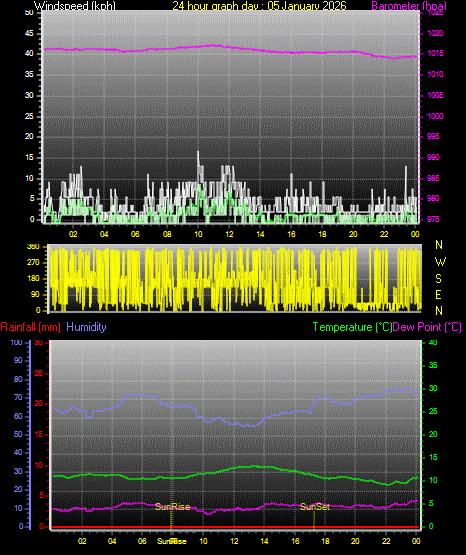Click the red "Rainfall (mm)" label
The width and height of the screenshot is (466, 555).
(x=30, y=327)
